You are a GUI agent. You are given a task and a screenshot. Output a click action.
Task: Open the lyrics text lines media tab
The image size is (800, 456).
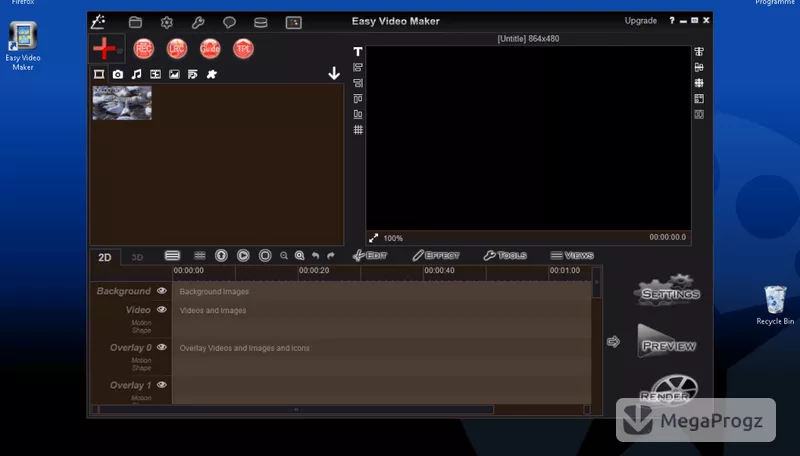pyautogui.click(x=193, y=74)
